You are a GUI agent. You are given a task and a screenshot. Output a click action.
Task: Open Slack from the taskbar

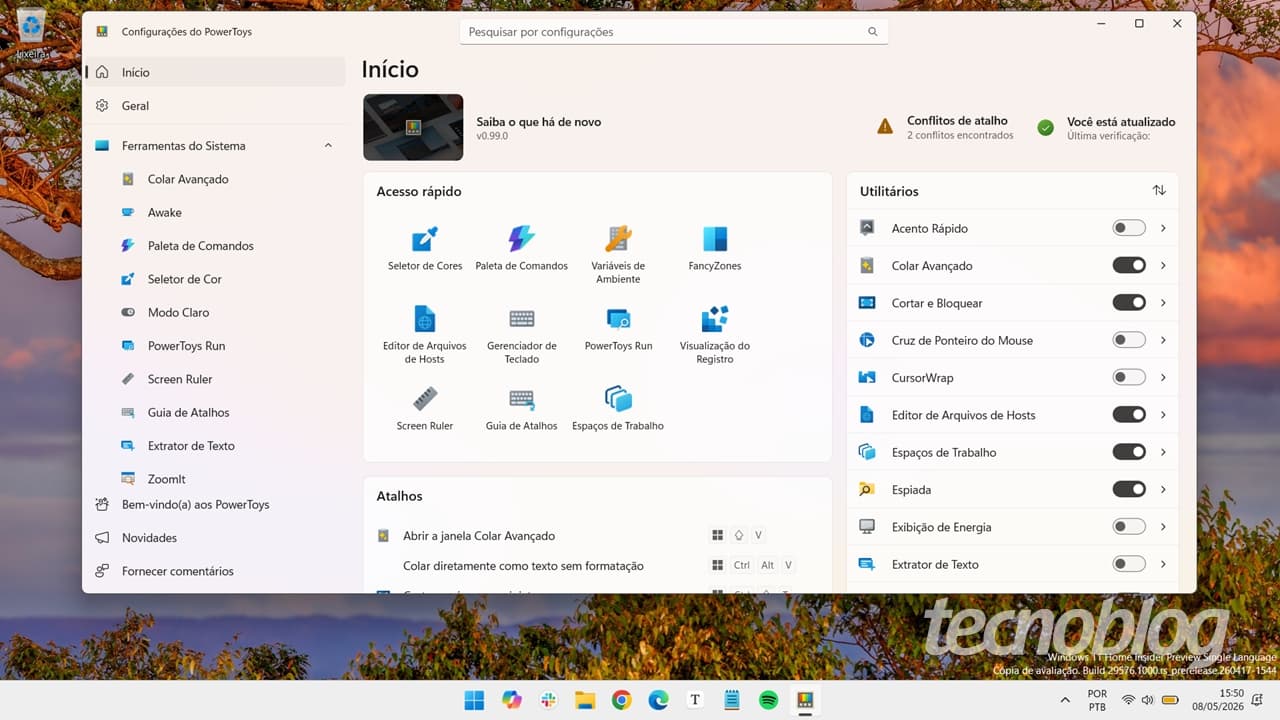(x=548, y=700)
